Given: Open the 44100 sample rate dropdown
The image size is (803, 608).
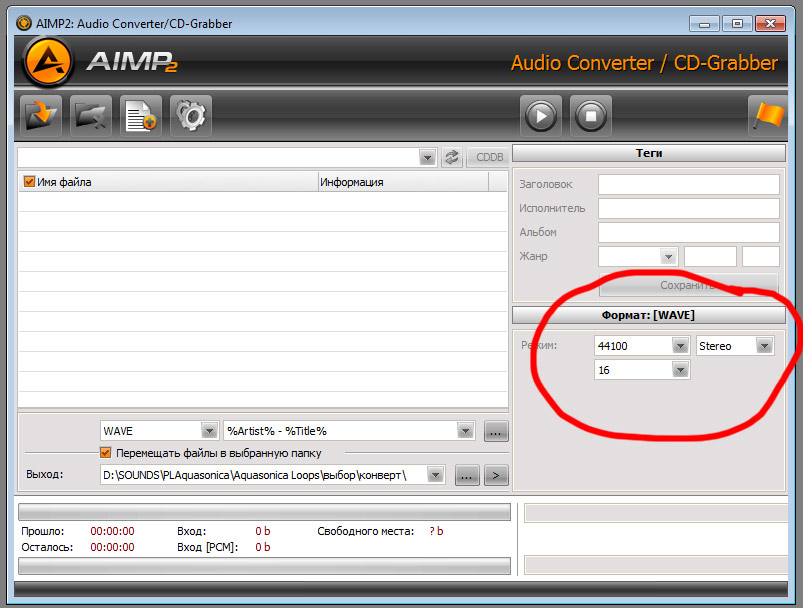Looking at the screenshot, I should click(680, 346).
